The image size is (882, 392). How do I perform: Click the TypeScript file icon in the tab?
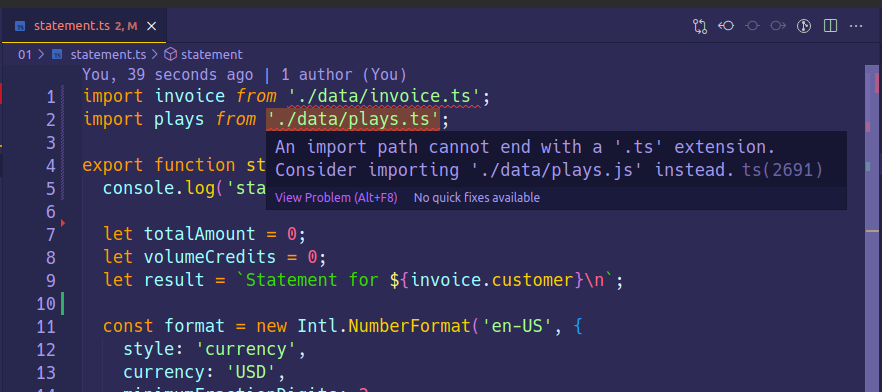pos(20,26)
